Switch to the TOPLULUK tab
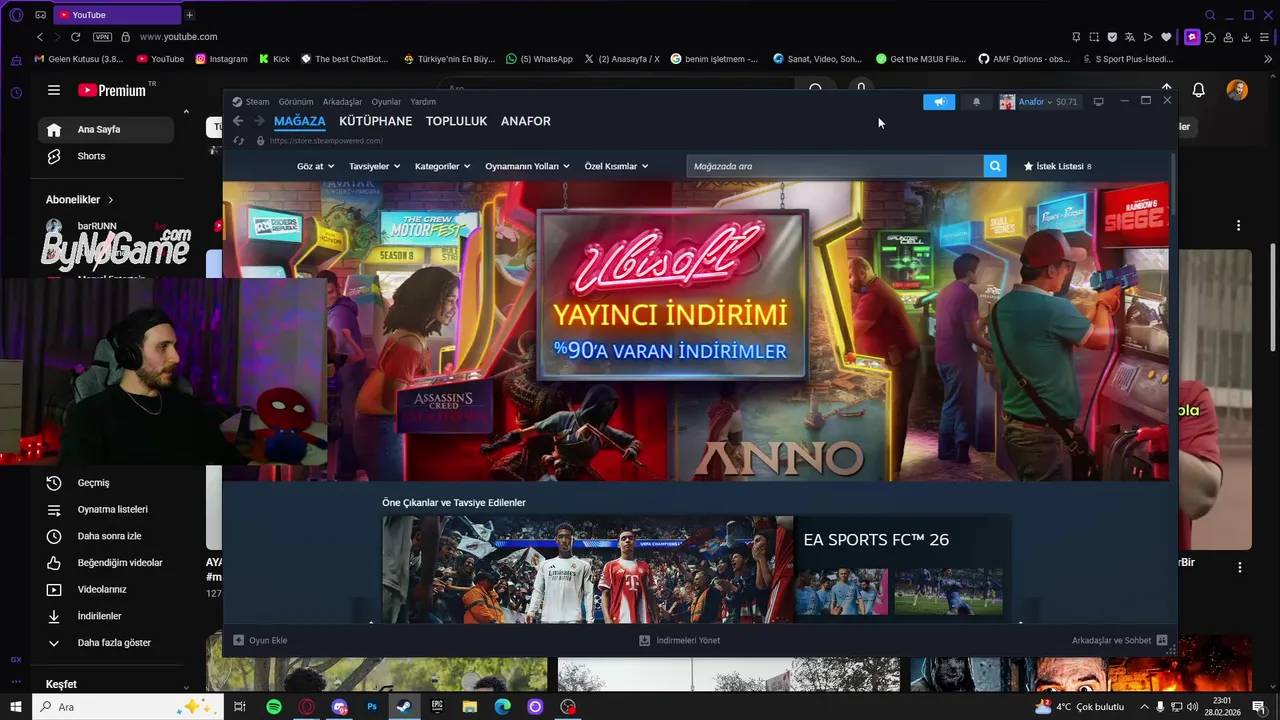 tap(456, 121)
